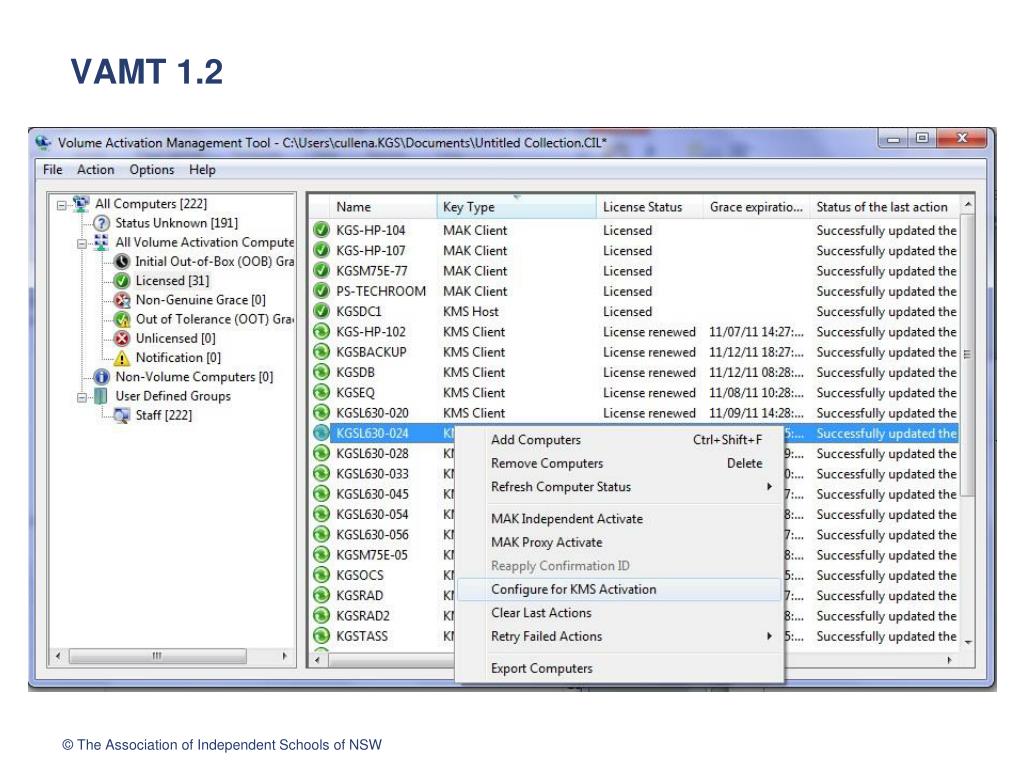Image resolution: width=1024 pixels, height=768 pixels.
Task: Collapse the All Computers tree node
Action: pyautogui.click(x=61, y=205)
